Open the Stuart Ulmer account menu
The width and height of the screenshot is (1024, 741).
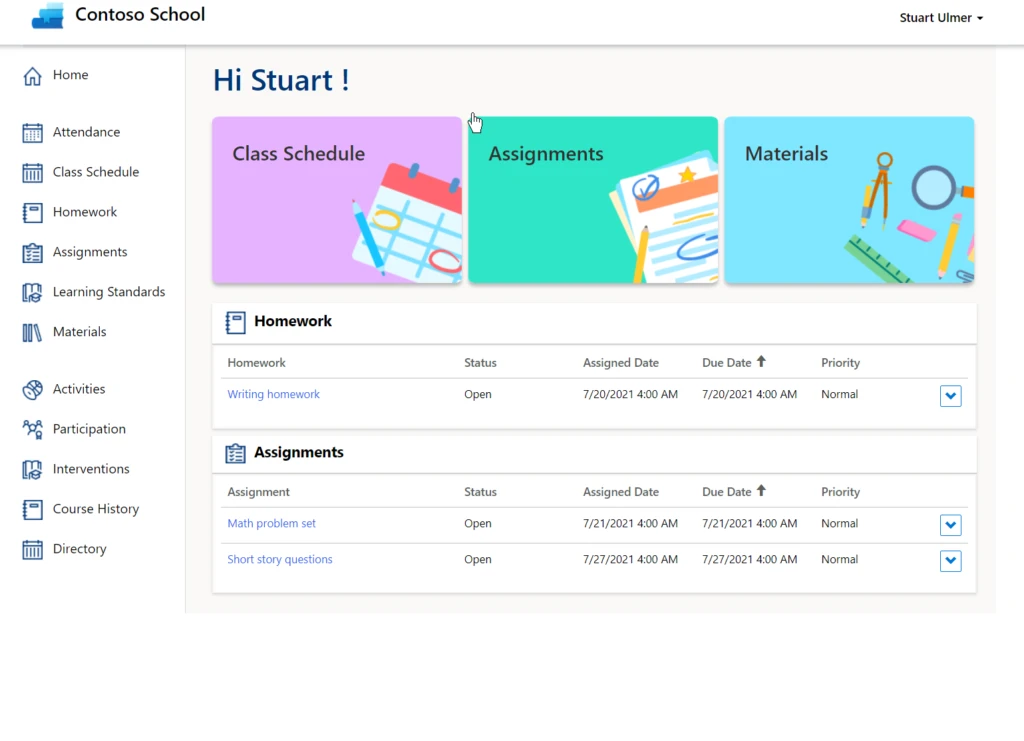click(x=940, y=17)
